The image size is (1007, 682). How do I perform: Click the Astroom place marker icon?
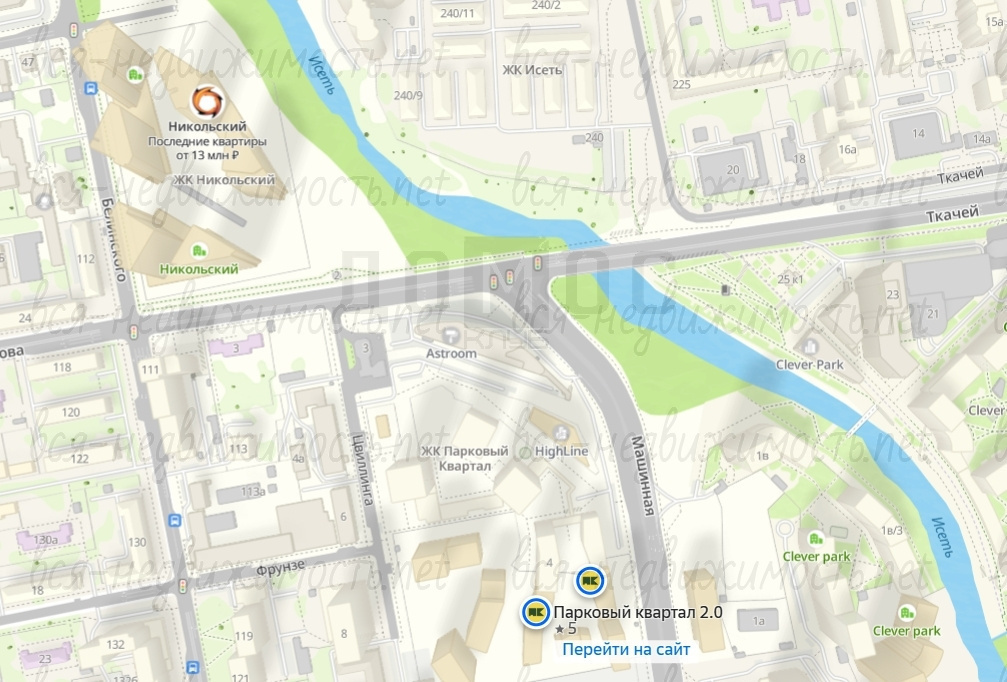[451, 335]
